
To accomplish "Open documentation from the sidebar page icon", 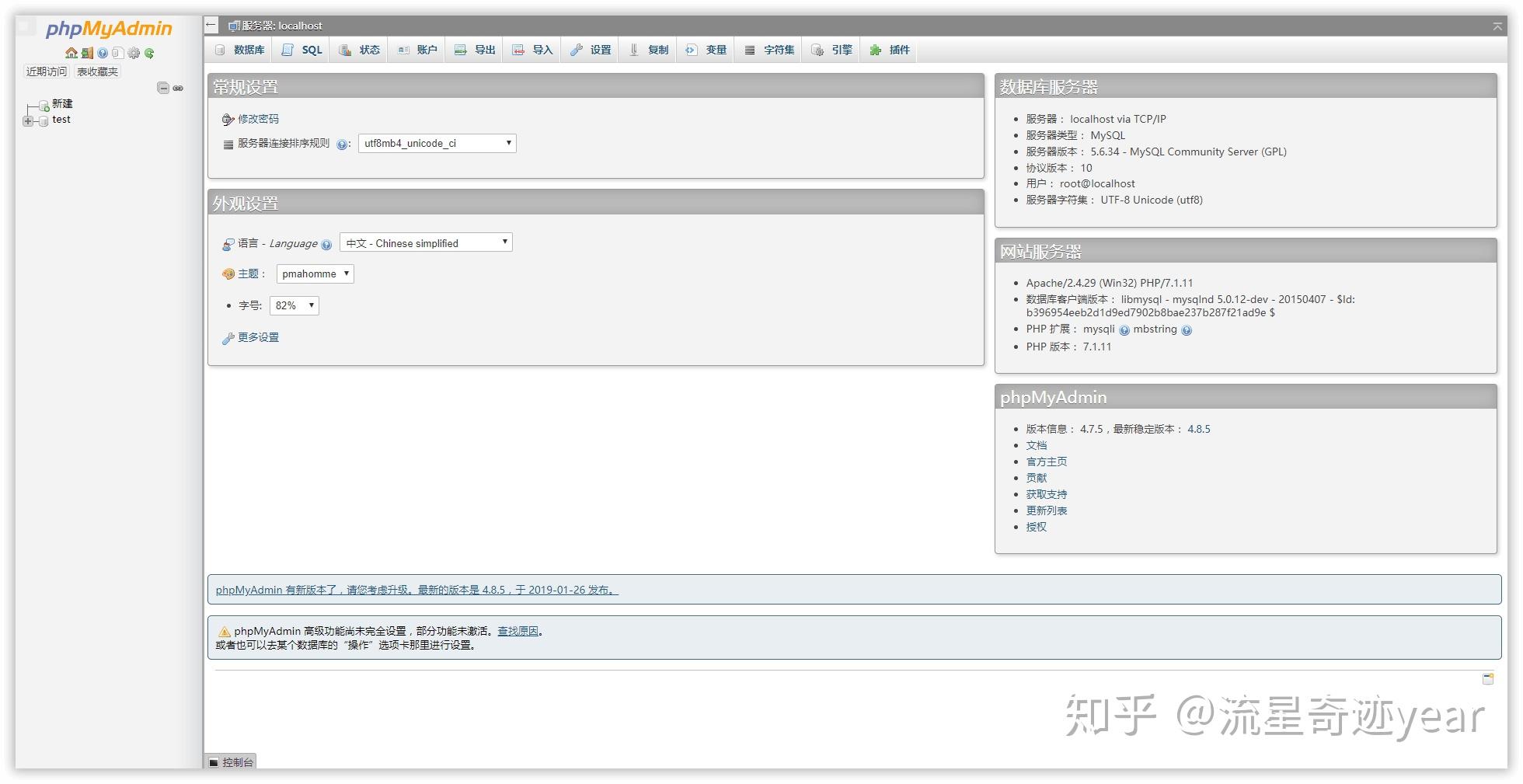I will tap(118, 53).
